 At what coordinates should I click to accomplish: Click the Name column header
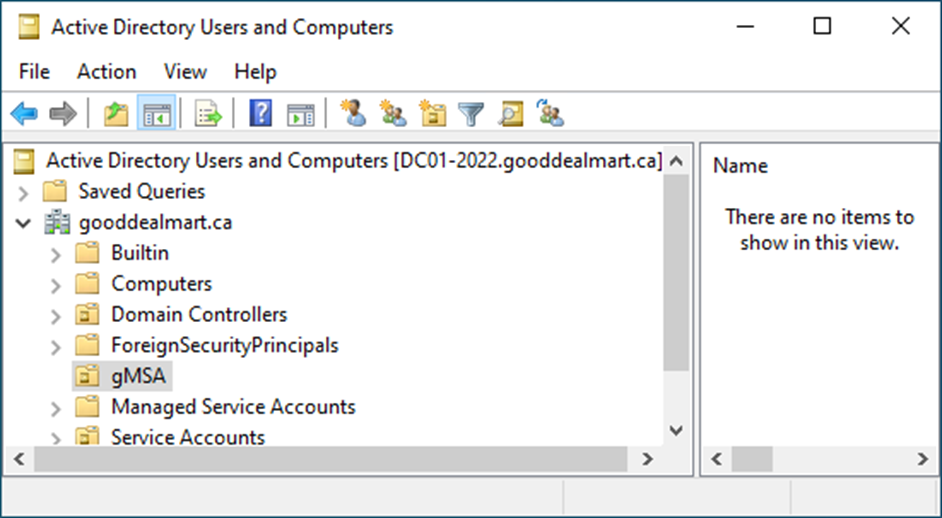coord(740,166)
